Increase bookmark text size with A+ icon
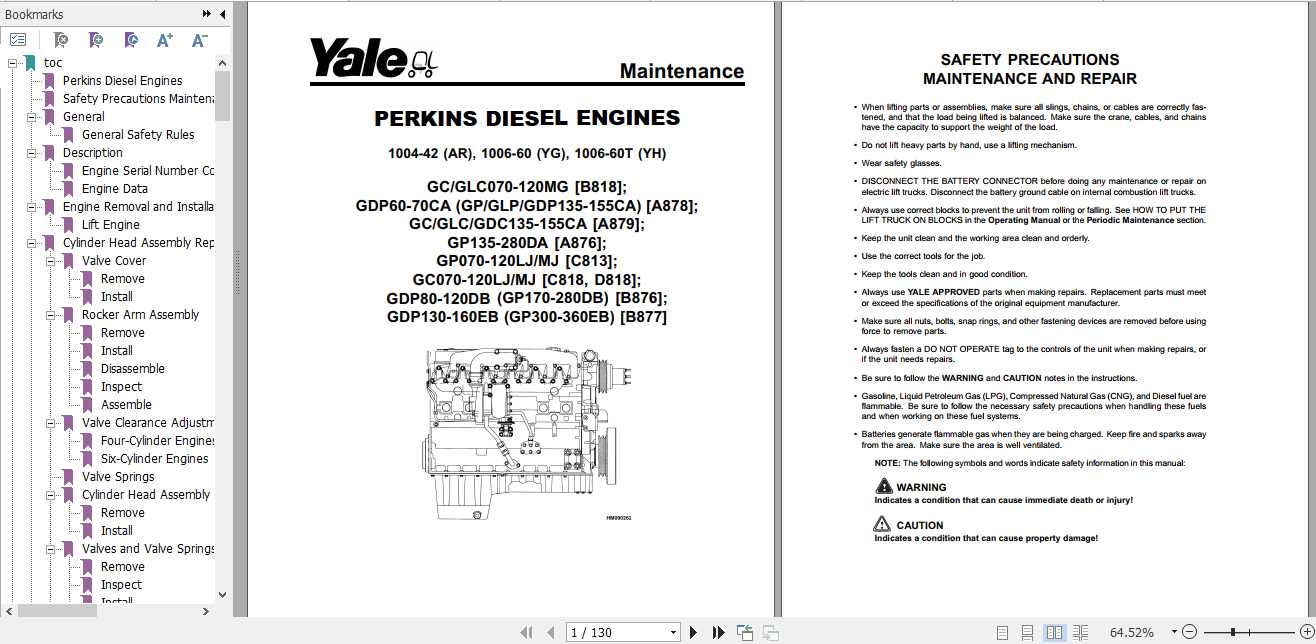Viewport: 1316px width, 644px height. pyautogui.click(x=166, y=39)
